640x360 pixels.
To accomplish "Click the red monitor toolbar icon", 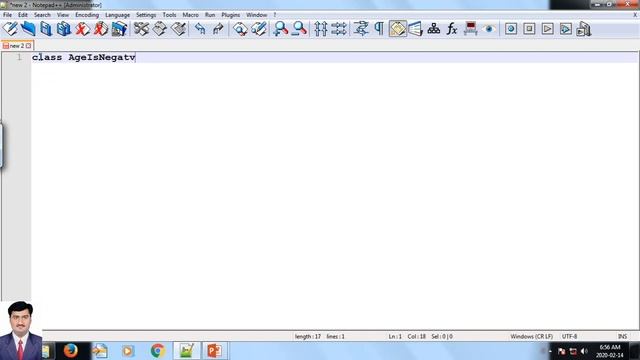I will (x=470, y=29).
